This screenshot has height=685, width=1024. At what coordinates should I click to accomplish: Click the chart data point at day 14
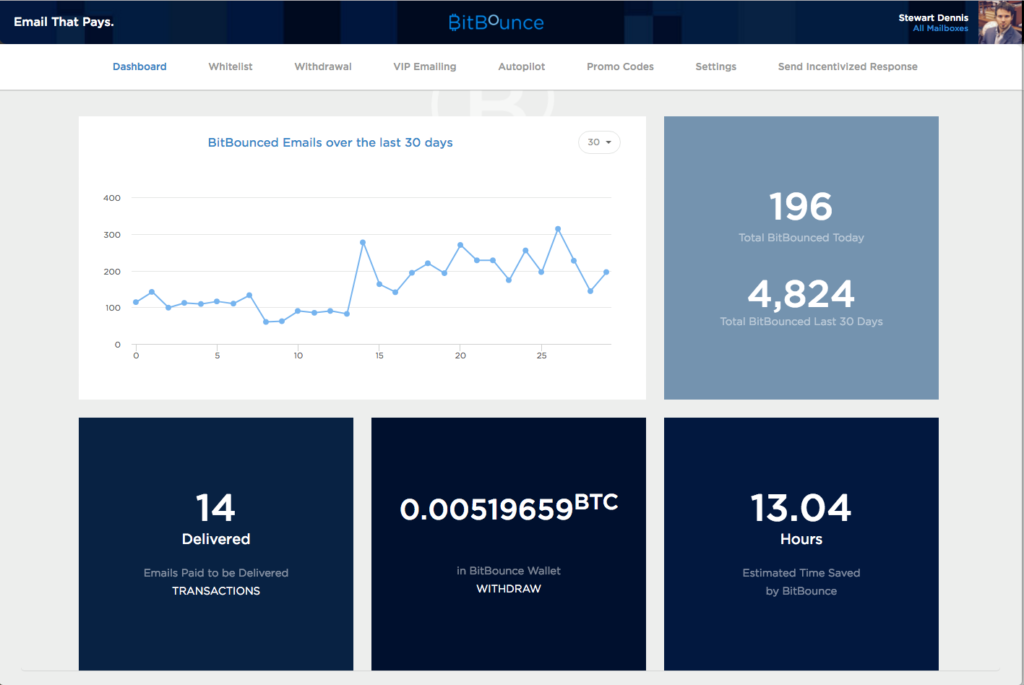point(363,242)
